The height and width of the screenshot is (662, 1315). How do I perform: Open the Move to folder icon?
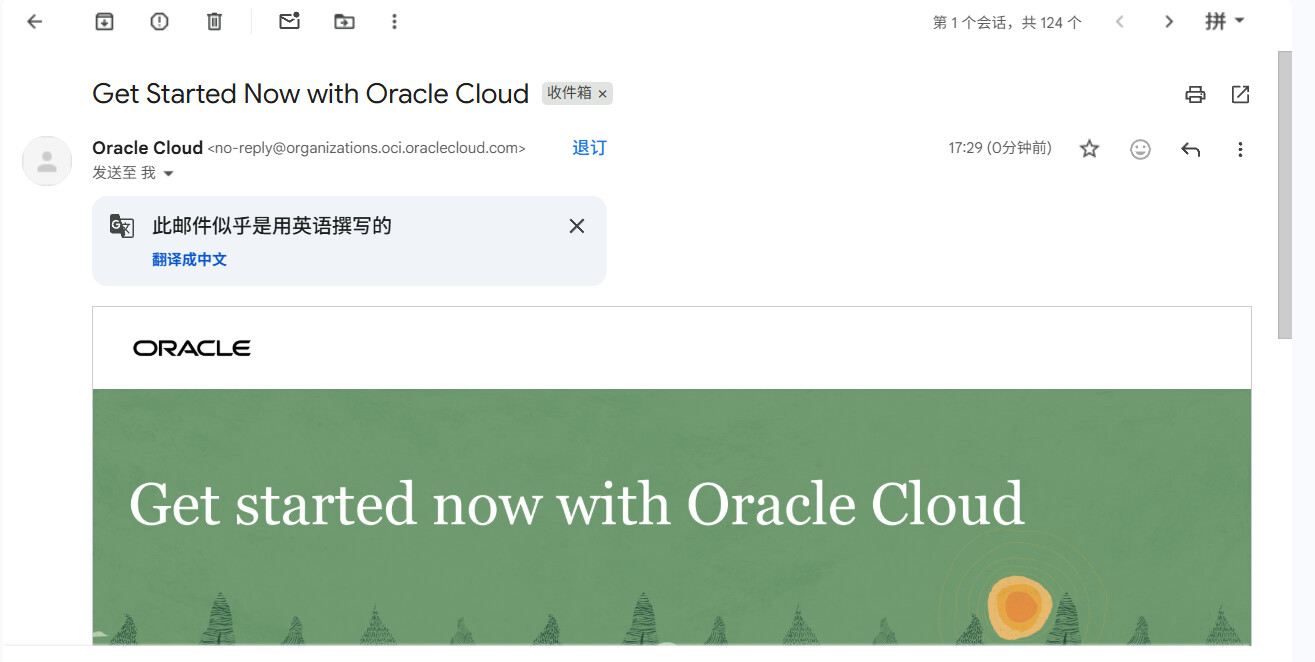click(x=344, y=21)
